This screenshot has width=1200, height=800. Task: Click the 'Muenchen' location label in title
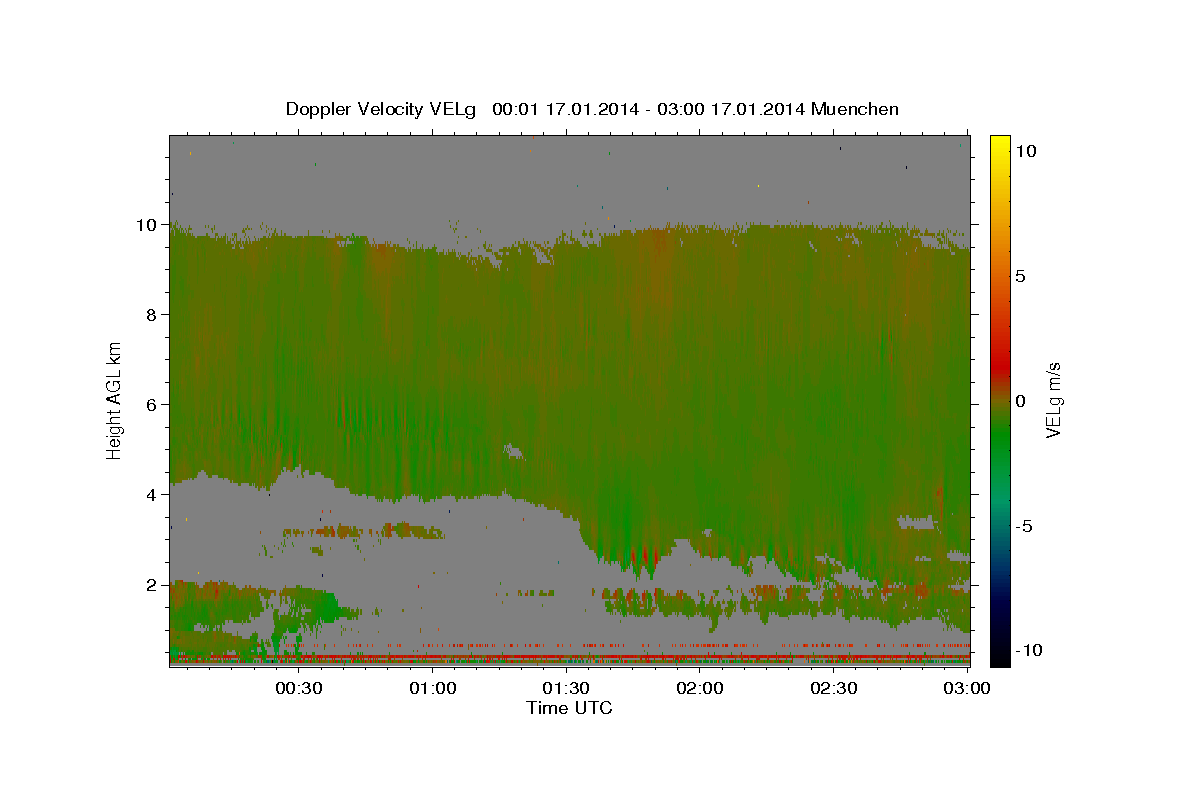856,109
